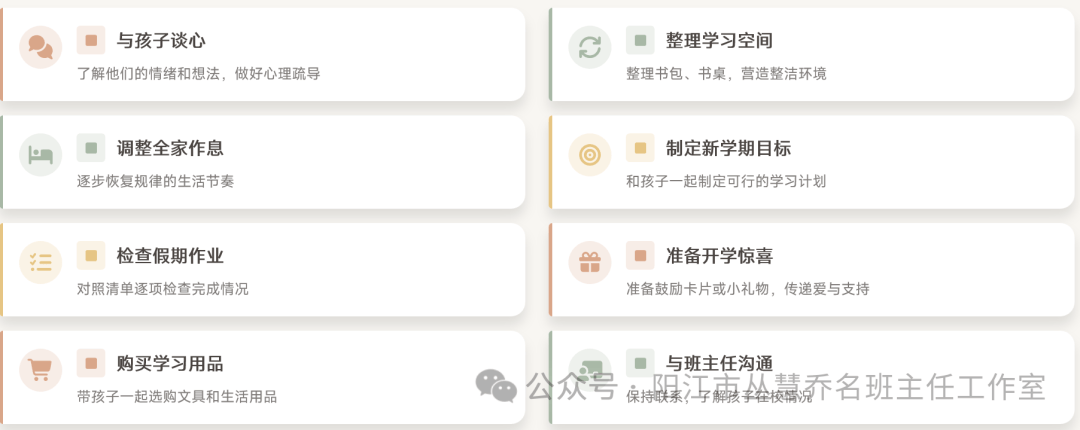Click the target icon beside 制定新学期目标
The image size is (1080, 430).
click(x=590, y=155)
